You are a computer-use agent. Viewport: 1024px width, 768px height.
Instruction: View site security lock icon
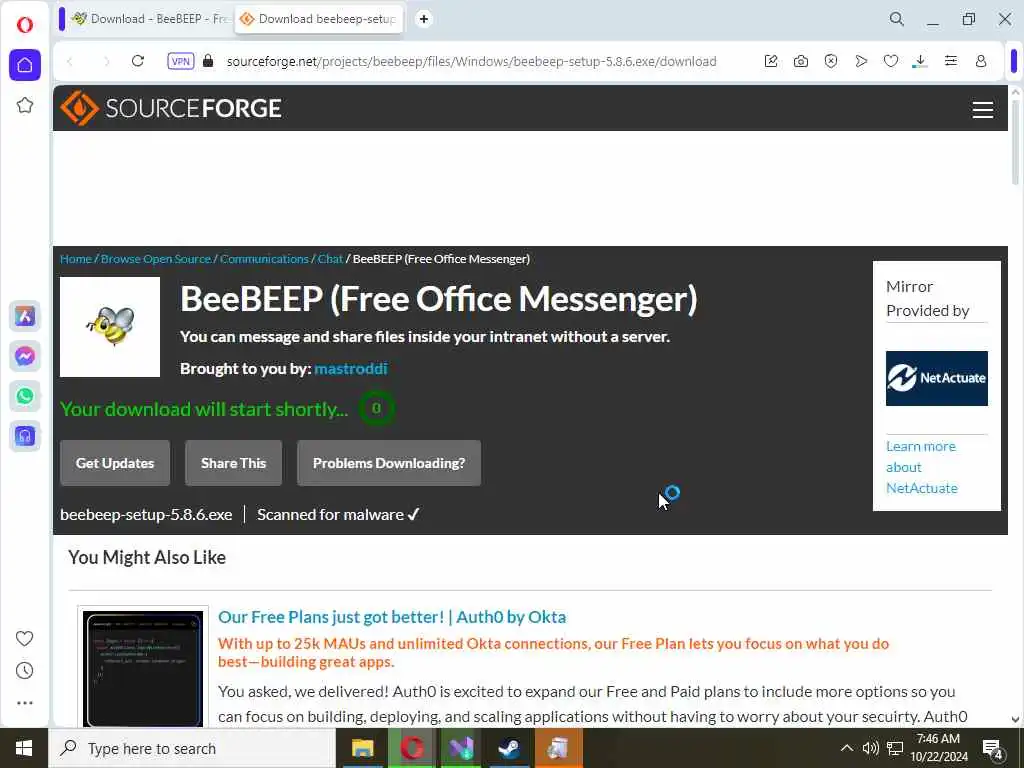pyautogui.click(x=208, y=61)
